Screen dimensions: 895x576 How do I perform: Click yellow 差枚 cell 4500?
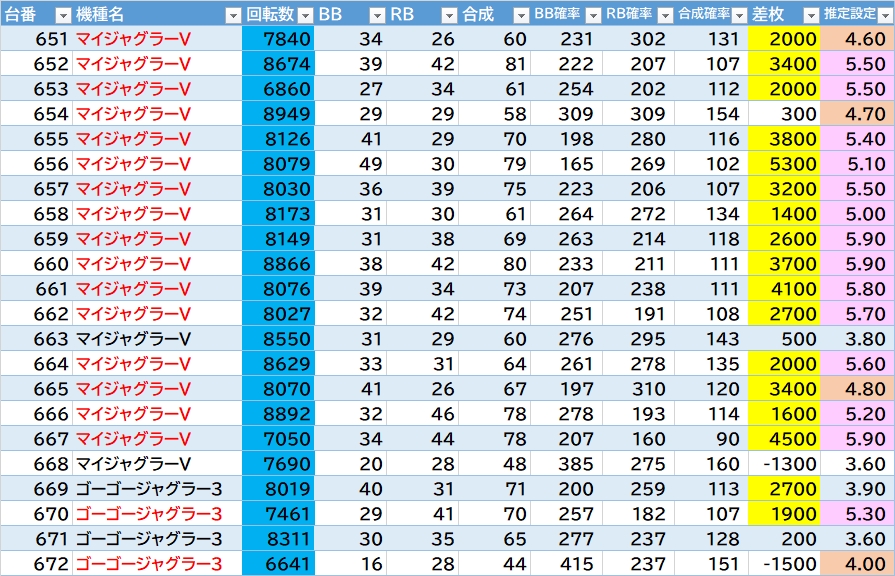click(x=784, y=439)
